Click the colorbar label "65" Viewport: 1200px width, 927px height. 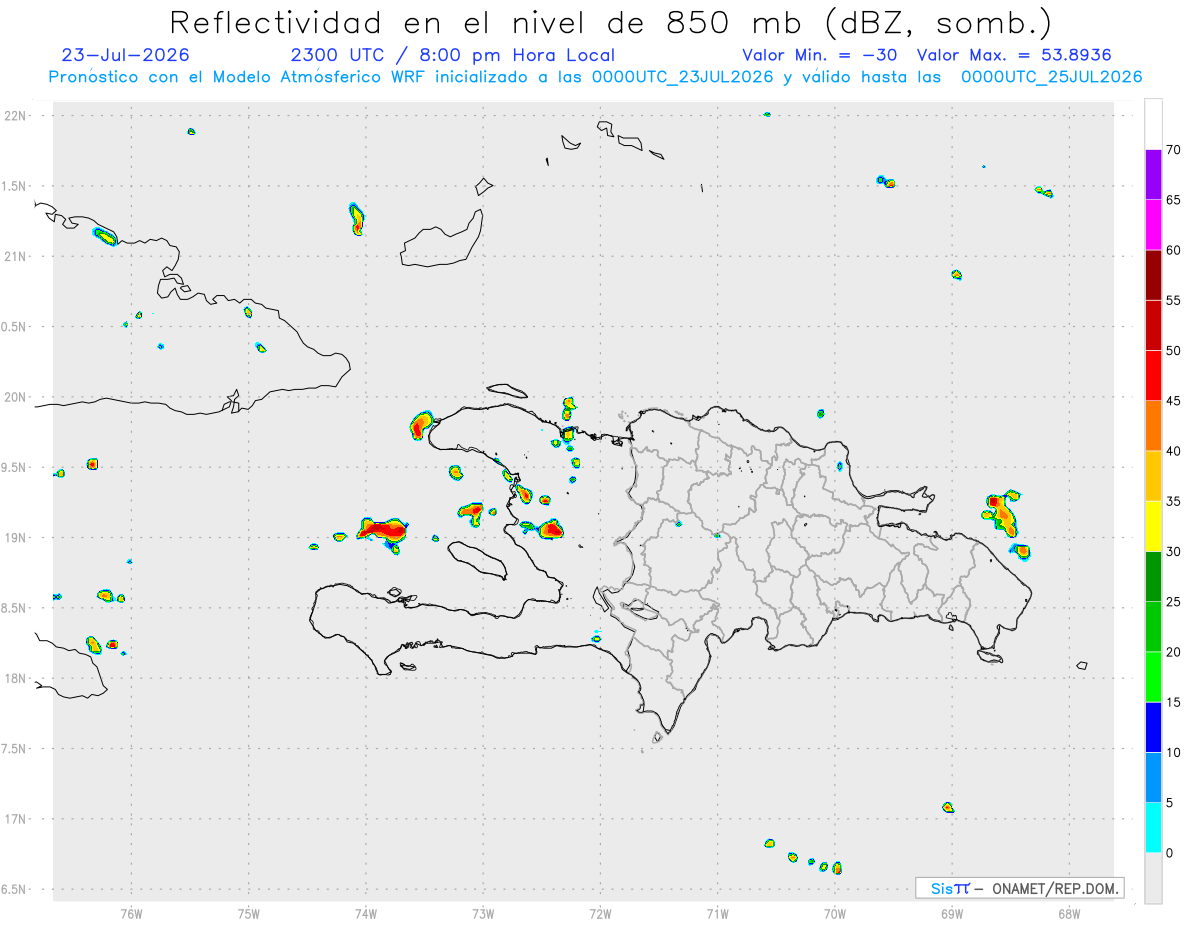pos(1173,200)
